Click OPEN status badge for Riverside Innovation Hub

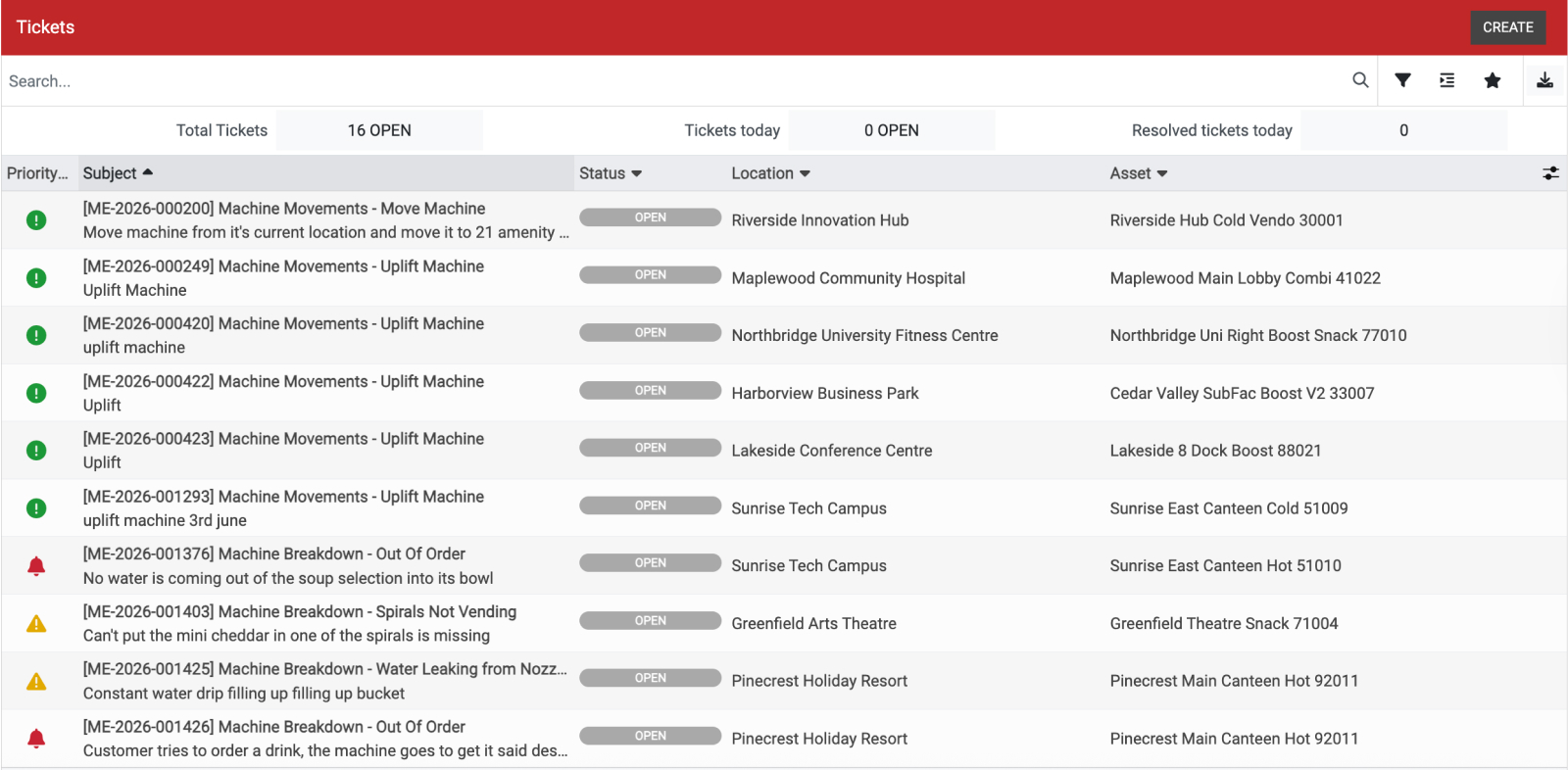[x=650, y=217]
